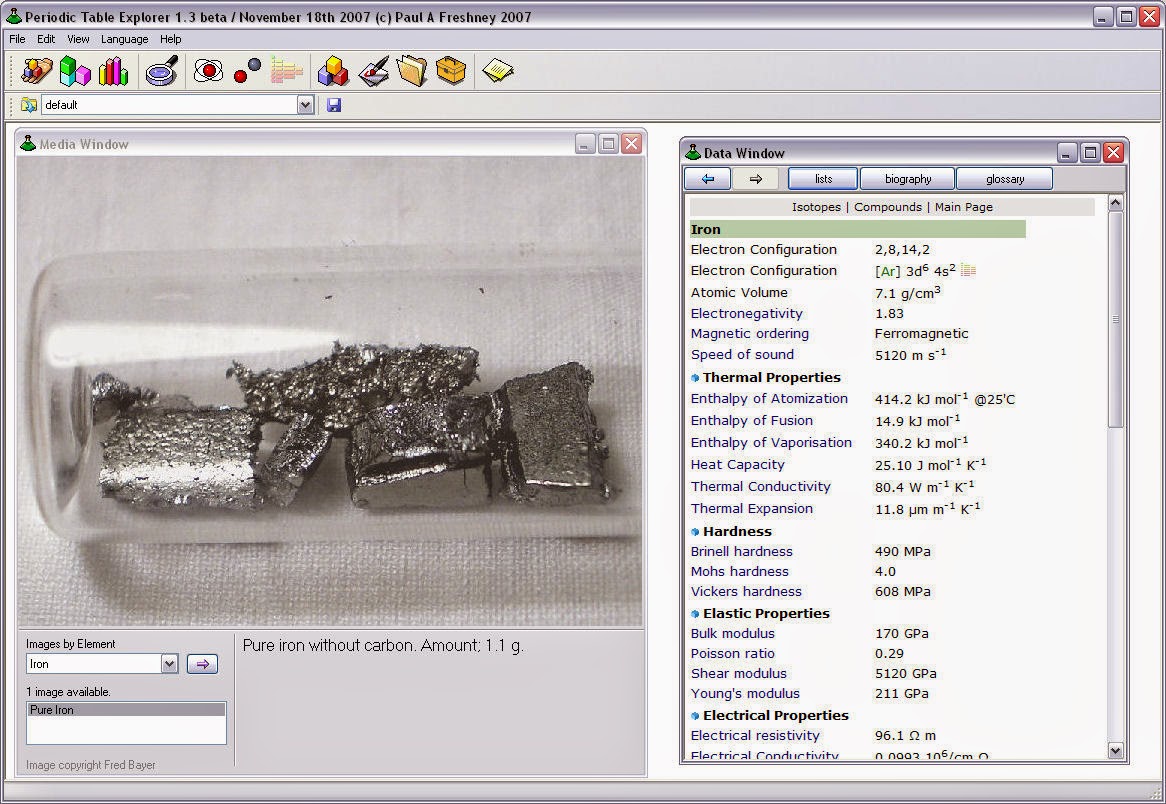This screenshot has height=804, width=1166.
Task: Click the Electronegativity property link
Action: pyautogui.click(x=746, y=313)
